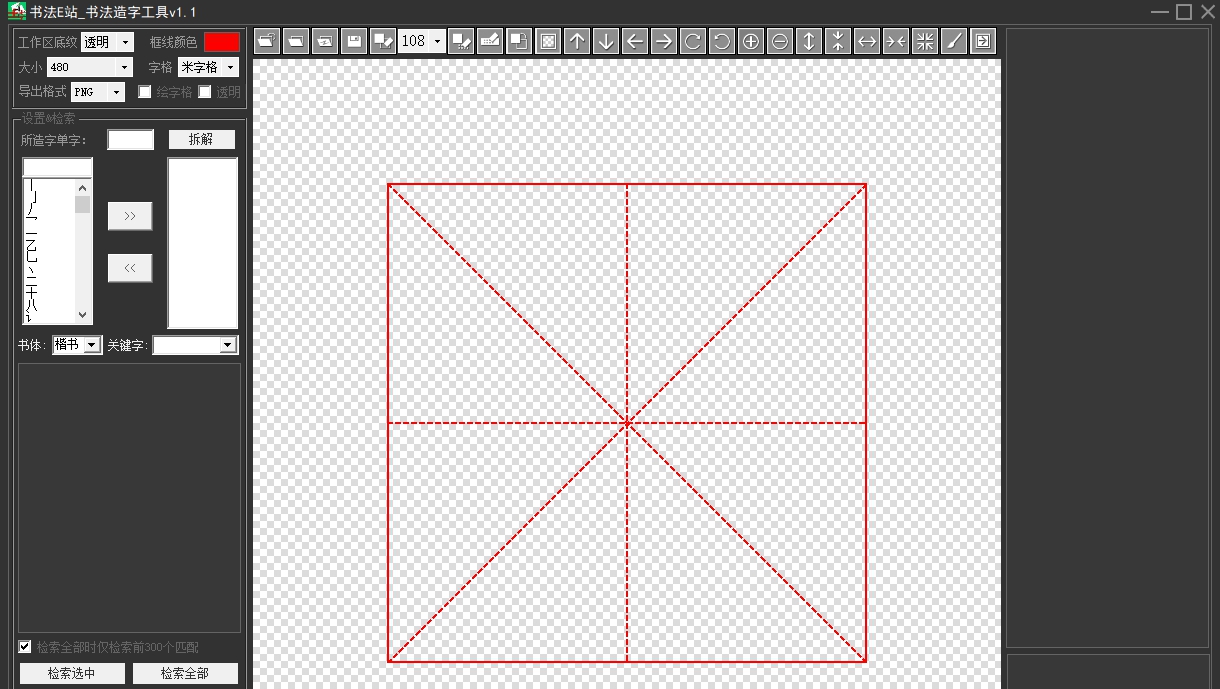Select the 乙 entry in the stroke list
The image size is (1220, 689).
[x=32, y=246]
